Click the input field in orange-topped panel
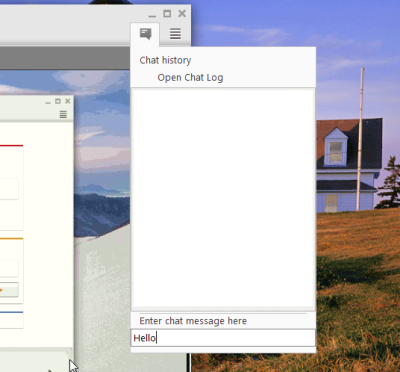400x372 pixels. 9,269
